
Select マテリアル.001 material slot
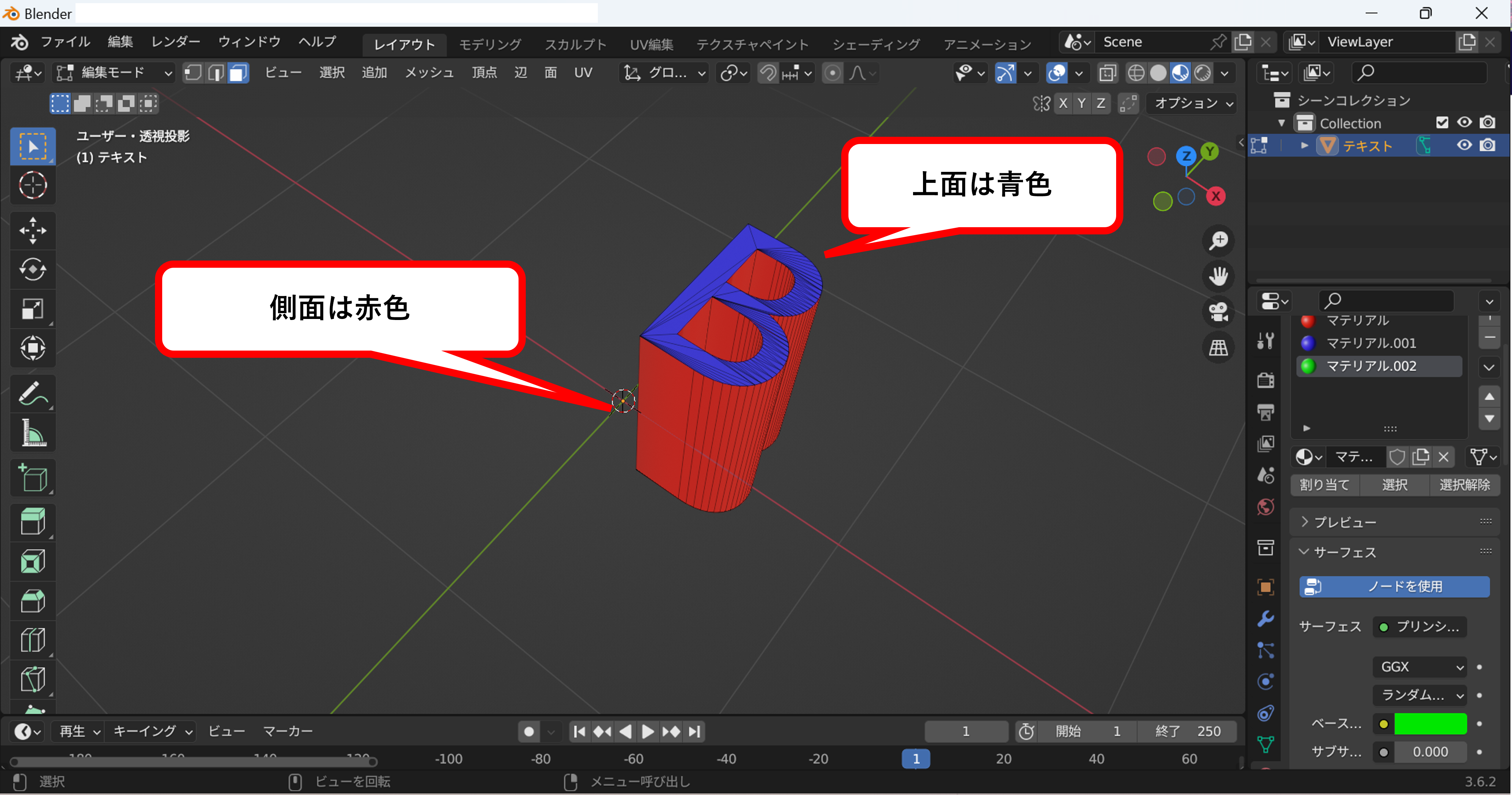point(1371,343)
